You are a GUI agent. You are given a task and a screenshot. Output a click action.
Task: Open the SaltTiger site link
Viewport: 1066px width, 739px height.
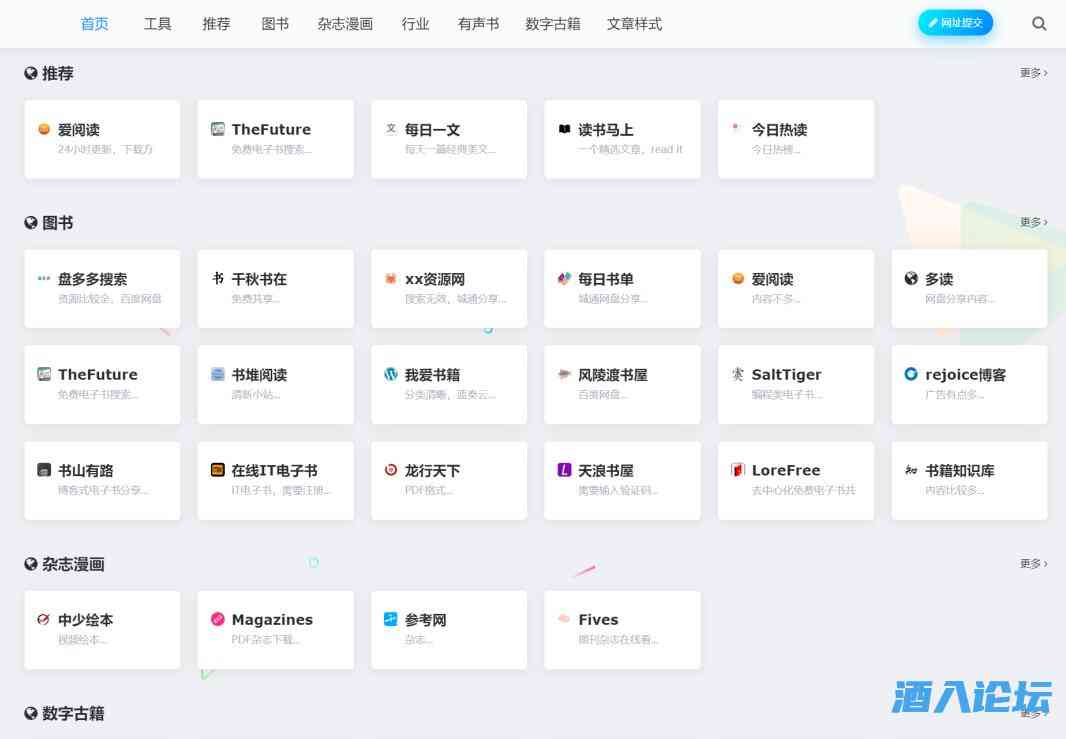tap(795, 383)
